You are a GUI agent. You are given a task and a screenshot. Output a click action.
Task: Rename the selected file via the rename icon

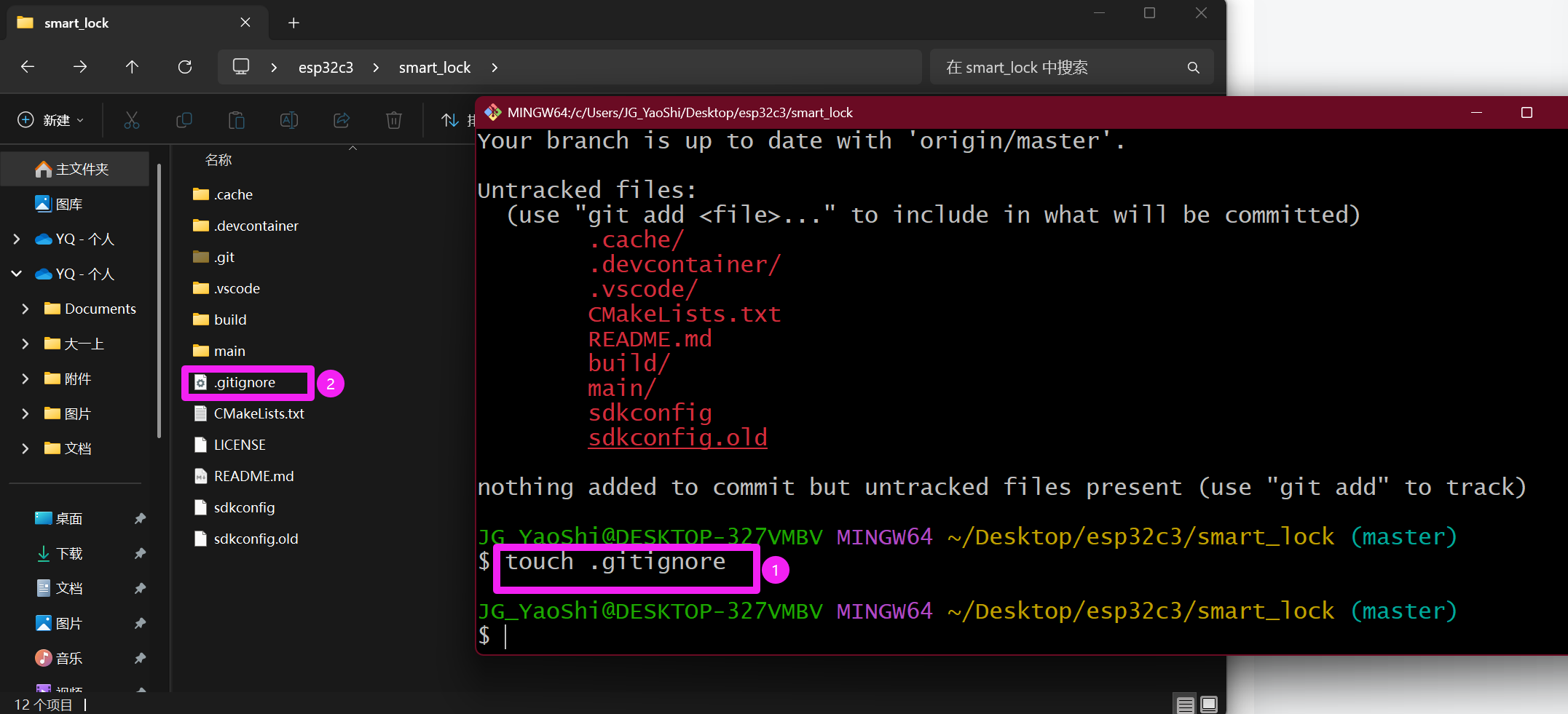point(289,120)
